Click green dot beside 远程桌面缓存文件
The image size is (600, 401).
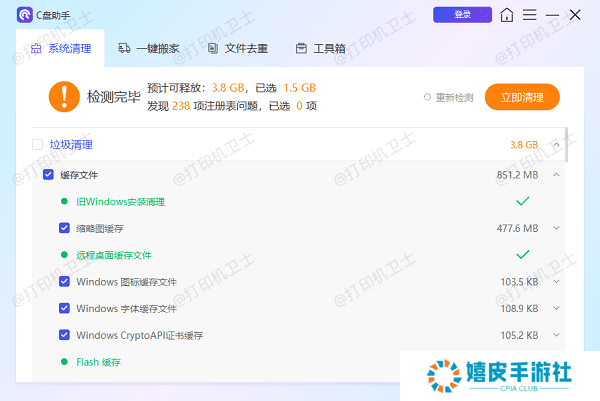point(64,255)
